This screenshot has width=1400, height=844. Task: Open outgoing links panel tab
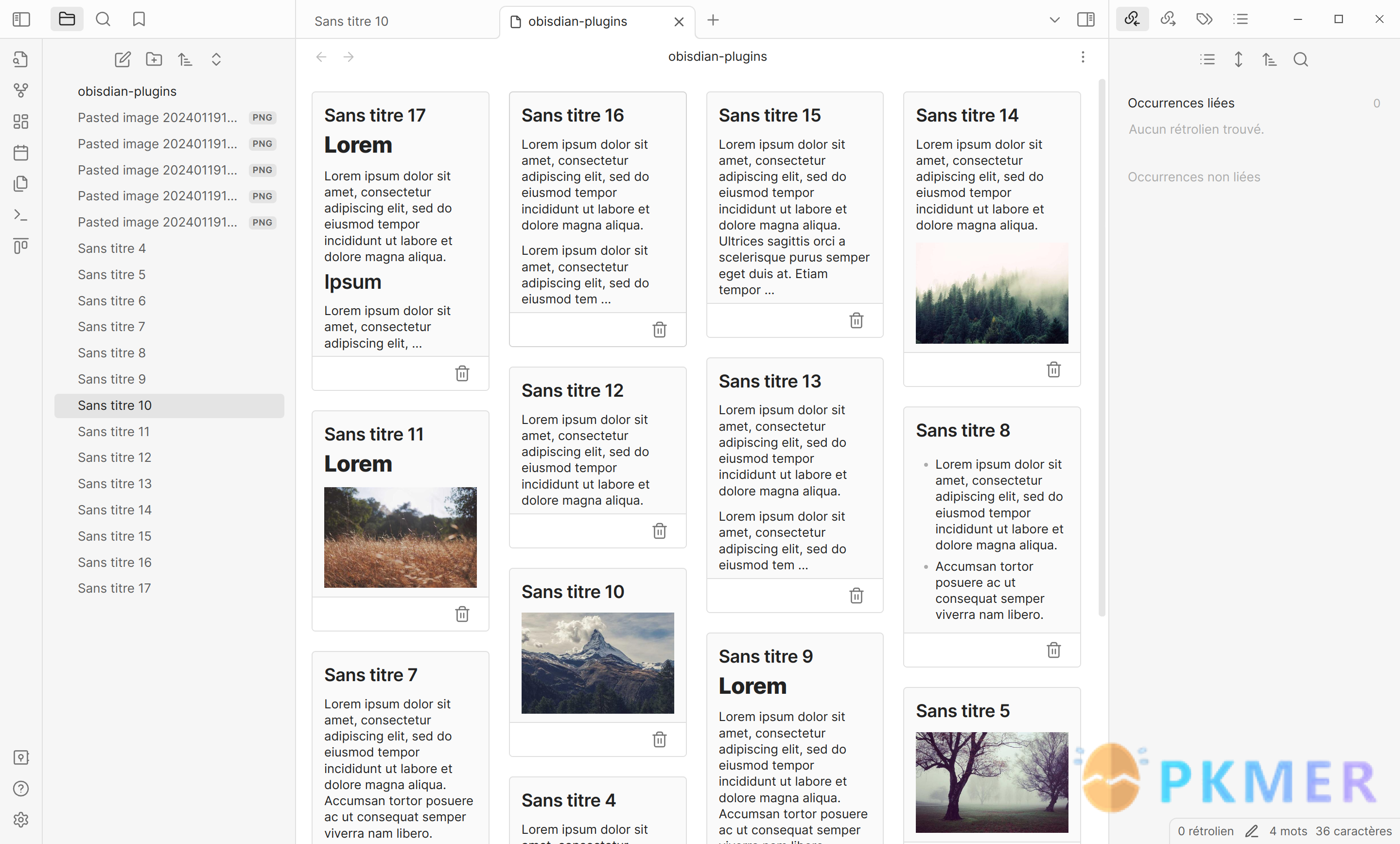pyautogui.click(x=1168, y=19)
